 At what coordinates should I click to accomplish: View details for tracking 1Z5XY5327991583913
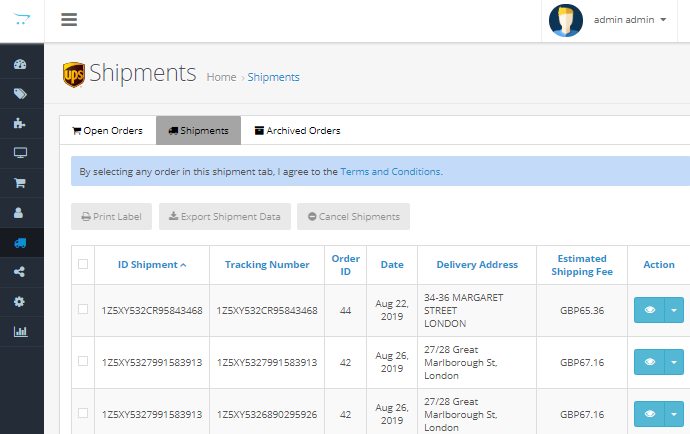click(650, 362)
